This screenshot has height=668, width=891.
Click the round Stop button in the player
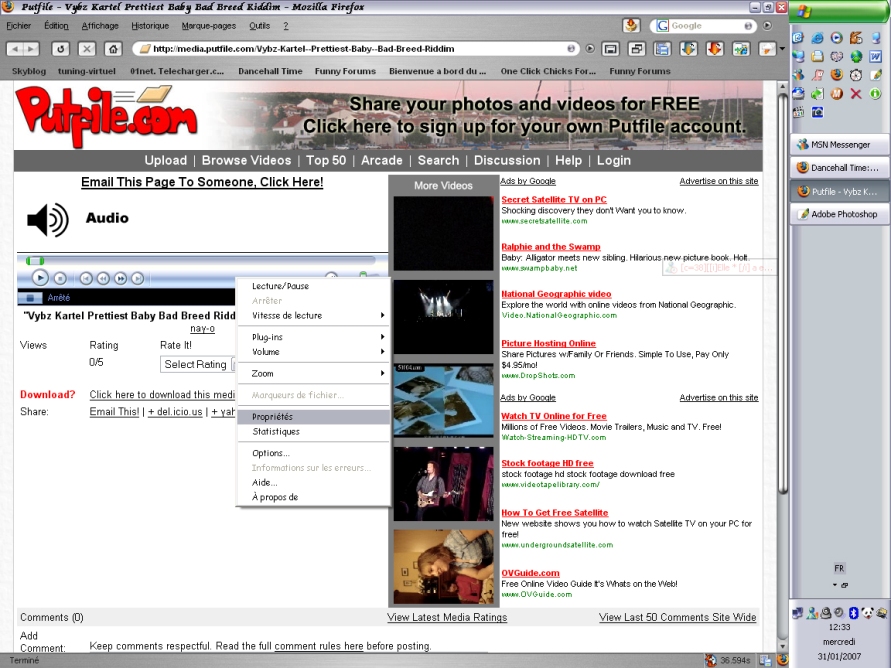(60, 278)
